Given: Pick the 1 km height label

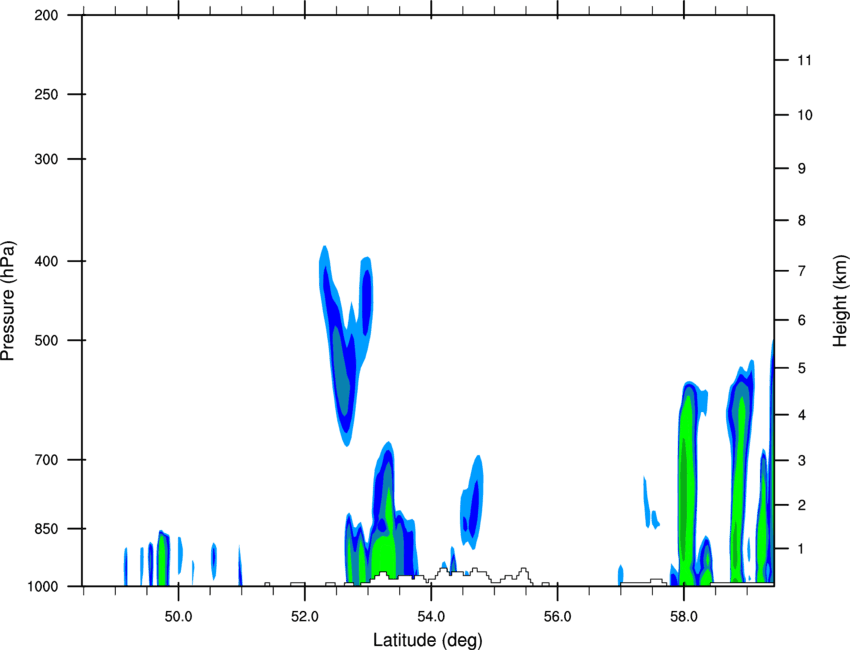Looking at the screenshot, I should pyautogui.click(x=802, y=549).
